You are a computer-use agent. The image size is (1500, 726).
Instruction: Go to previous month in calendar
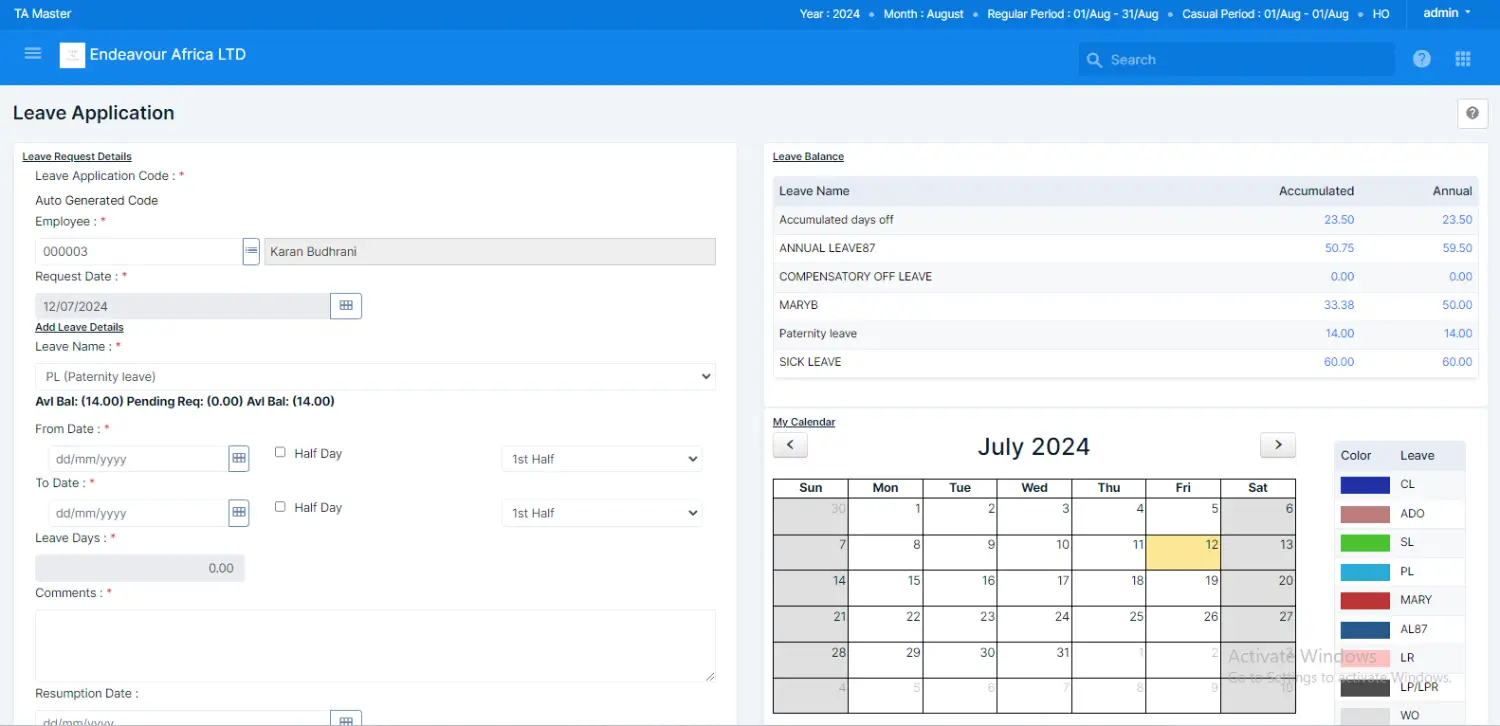click(x=790, y=445)
